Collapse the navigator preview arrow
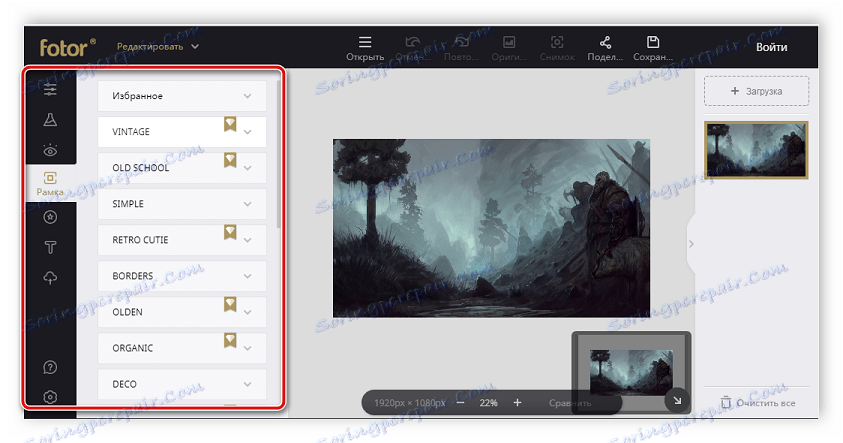Screen dimensions: 843x443 677,401
